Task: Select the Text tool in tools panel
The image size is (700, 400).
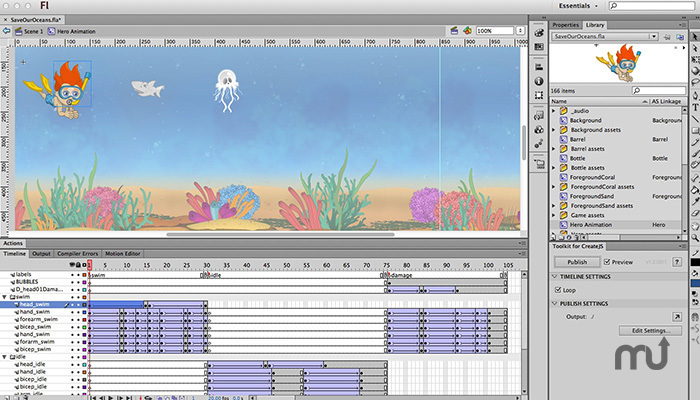Action: click(695, 108)
